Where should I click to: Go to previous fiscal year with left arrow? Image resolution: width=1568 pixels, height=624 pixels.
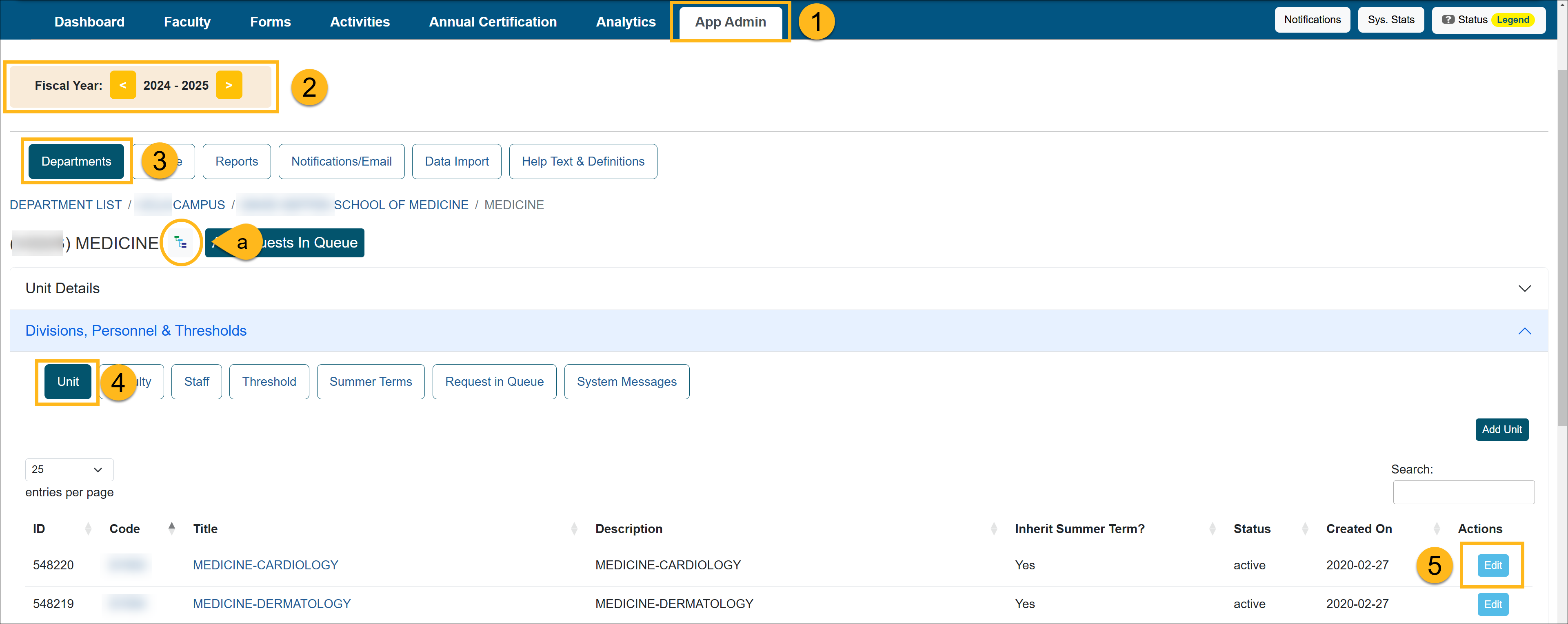[x=123, y=85]
